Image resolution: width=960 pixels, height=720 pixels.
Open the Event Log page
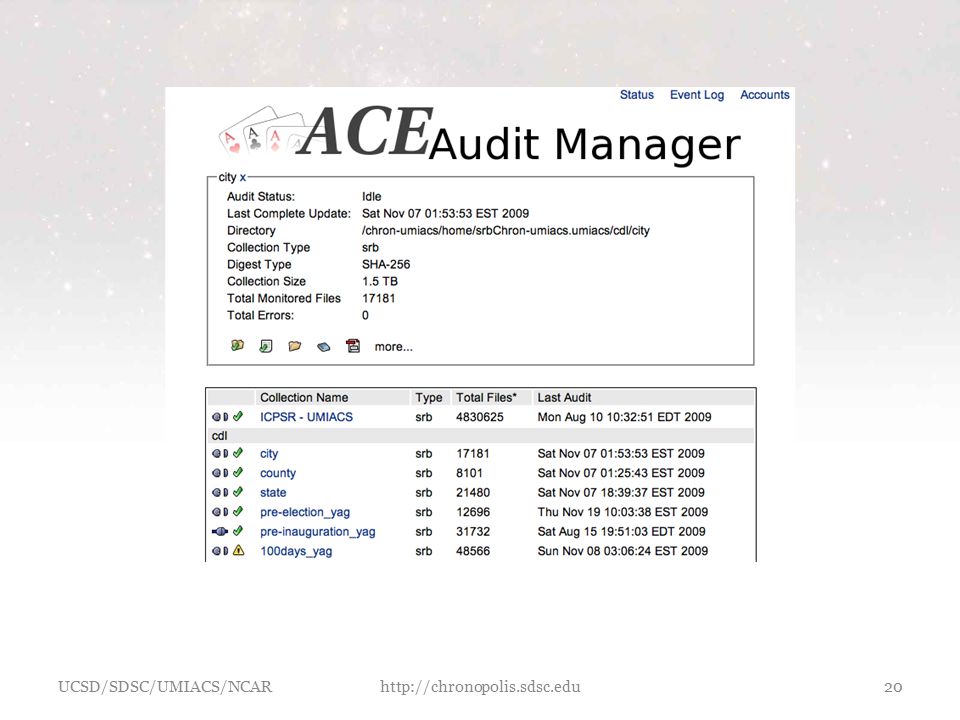point(697,95)
